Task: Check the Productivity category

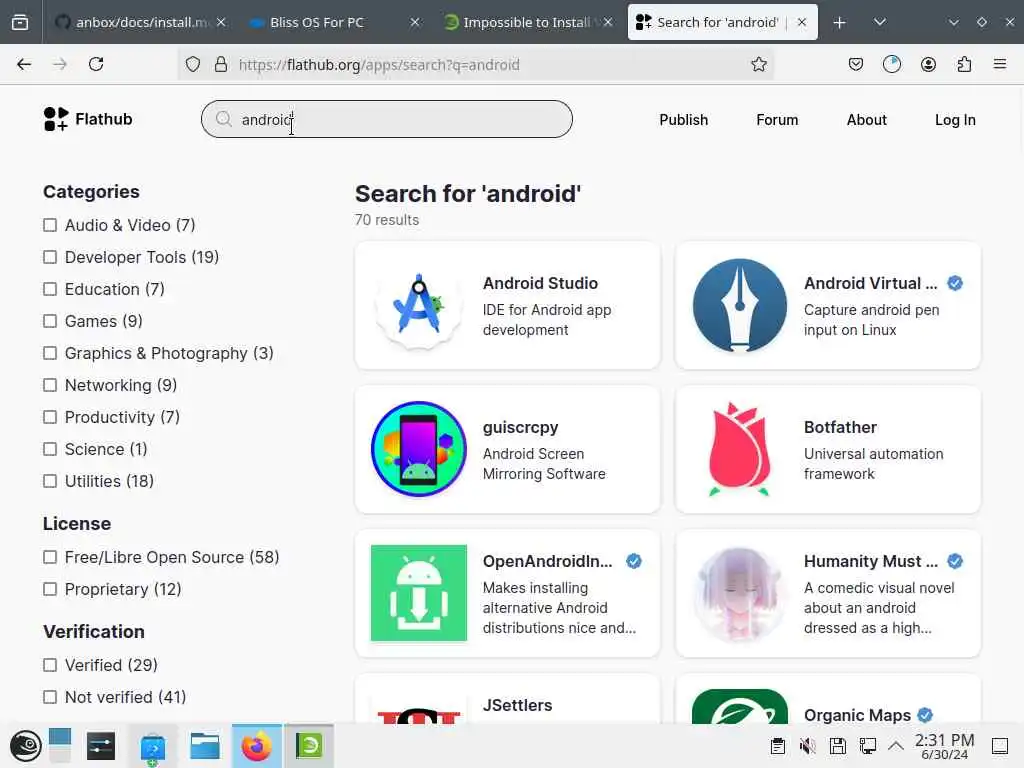Action: pos(50,417)
